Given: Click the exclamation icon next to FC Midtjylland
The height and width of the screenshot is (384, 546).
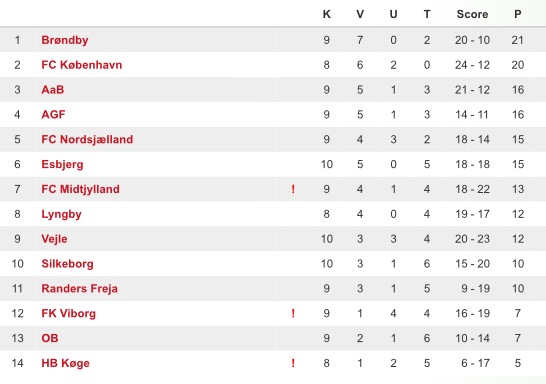Looking at the screenshot, I should [x=293, y=189].
